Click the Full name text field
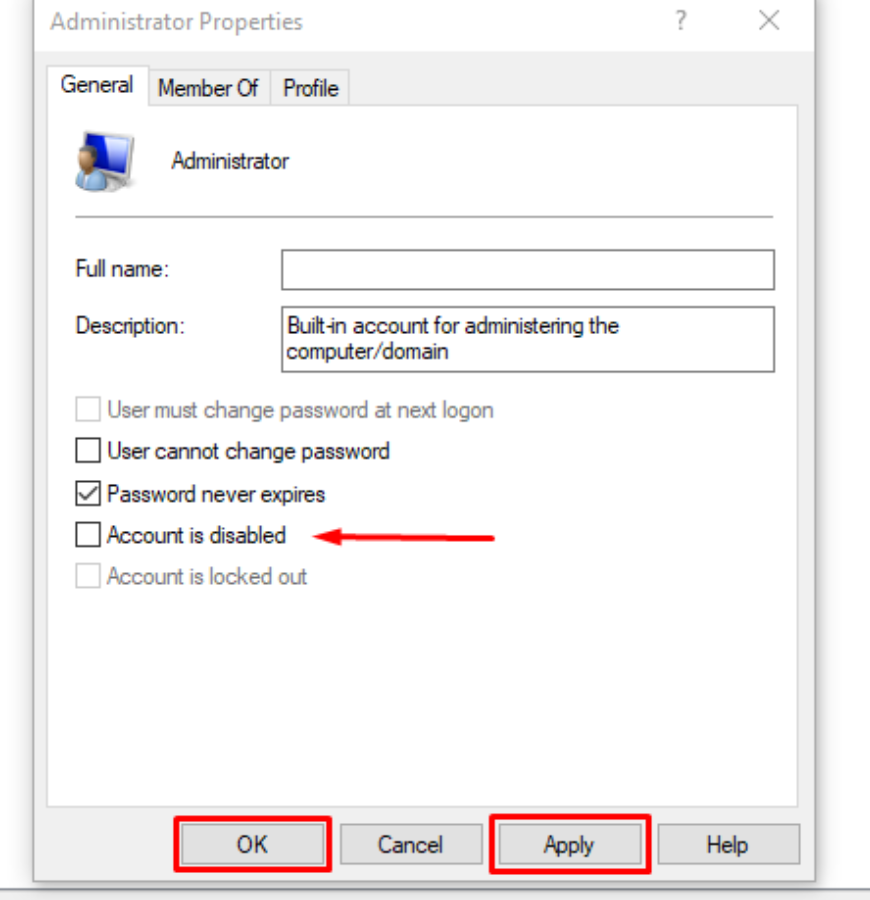This screenshot has width=870, height=900. pyautogui.click(x=528, y=270)
